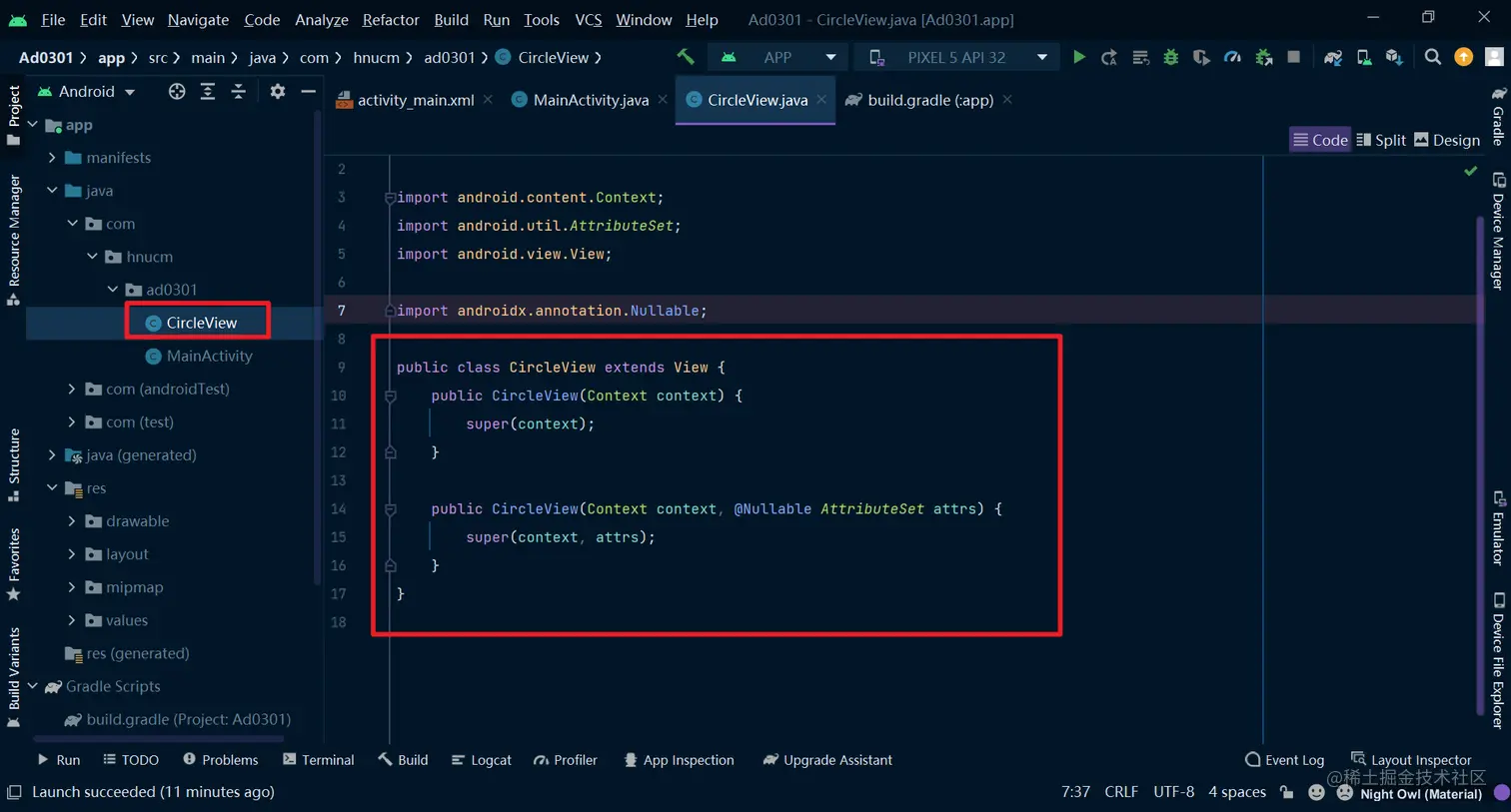The width and height of the screenshot is (1511, 812).
Task: Open the Structure side panel
Action: click(14, 465)
